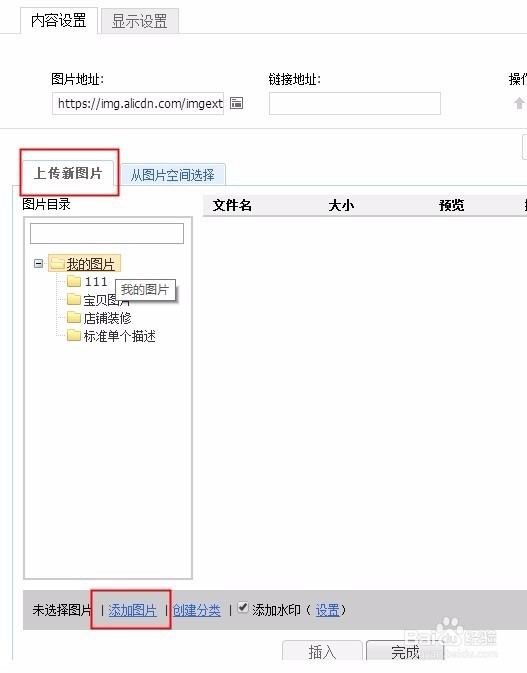The image size is (527, 673).
Task: Click the 店铺装修 folder icon
Action: (74, 317)
